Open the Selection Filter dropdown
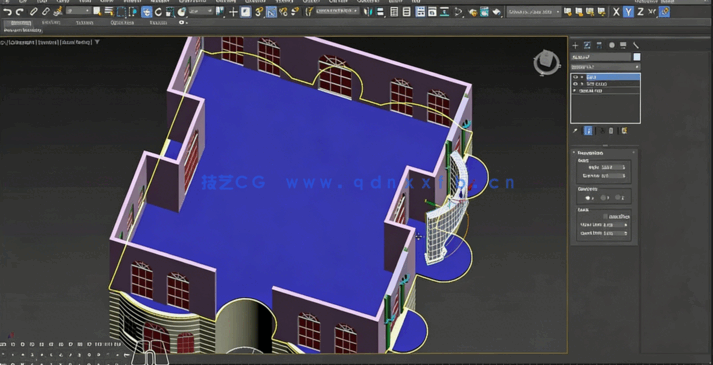This screenshot has width=713, height=365. (x=78, y=11)
